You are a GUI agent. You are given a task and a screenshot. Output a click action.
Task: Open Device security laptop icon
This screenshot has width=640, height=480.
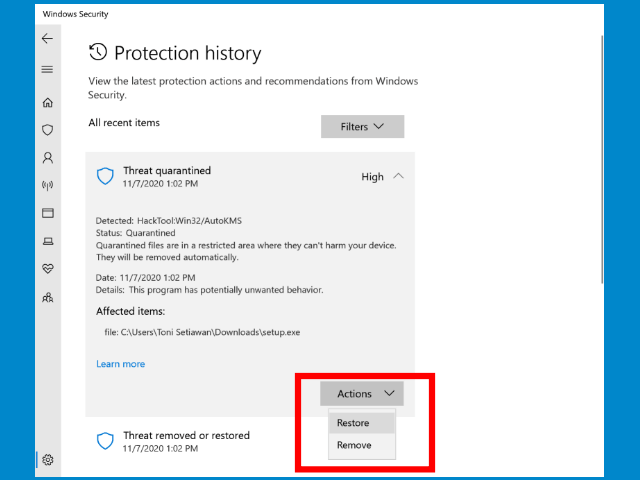[47, 241]
